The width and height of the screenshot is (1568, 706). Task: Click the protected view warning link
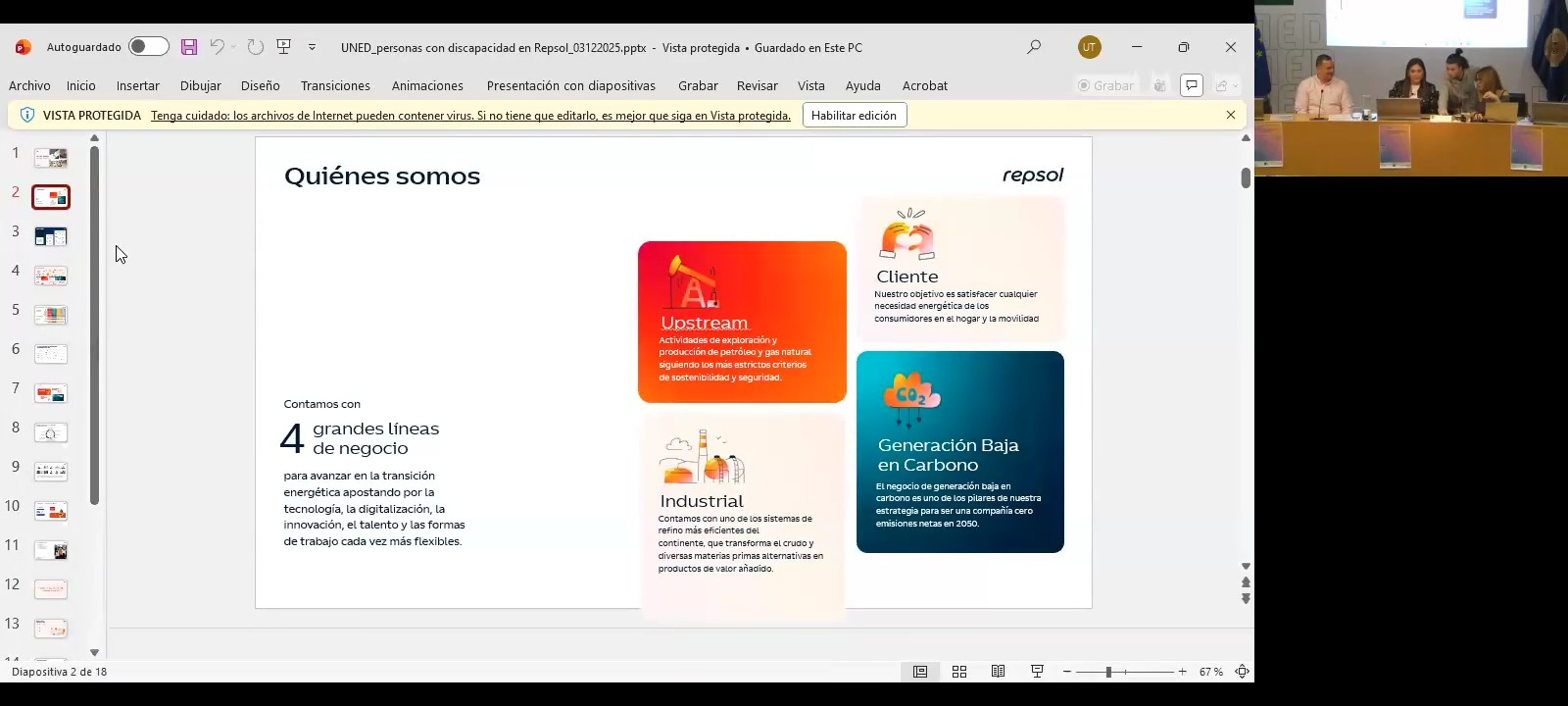470,116
